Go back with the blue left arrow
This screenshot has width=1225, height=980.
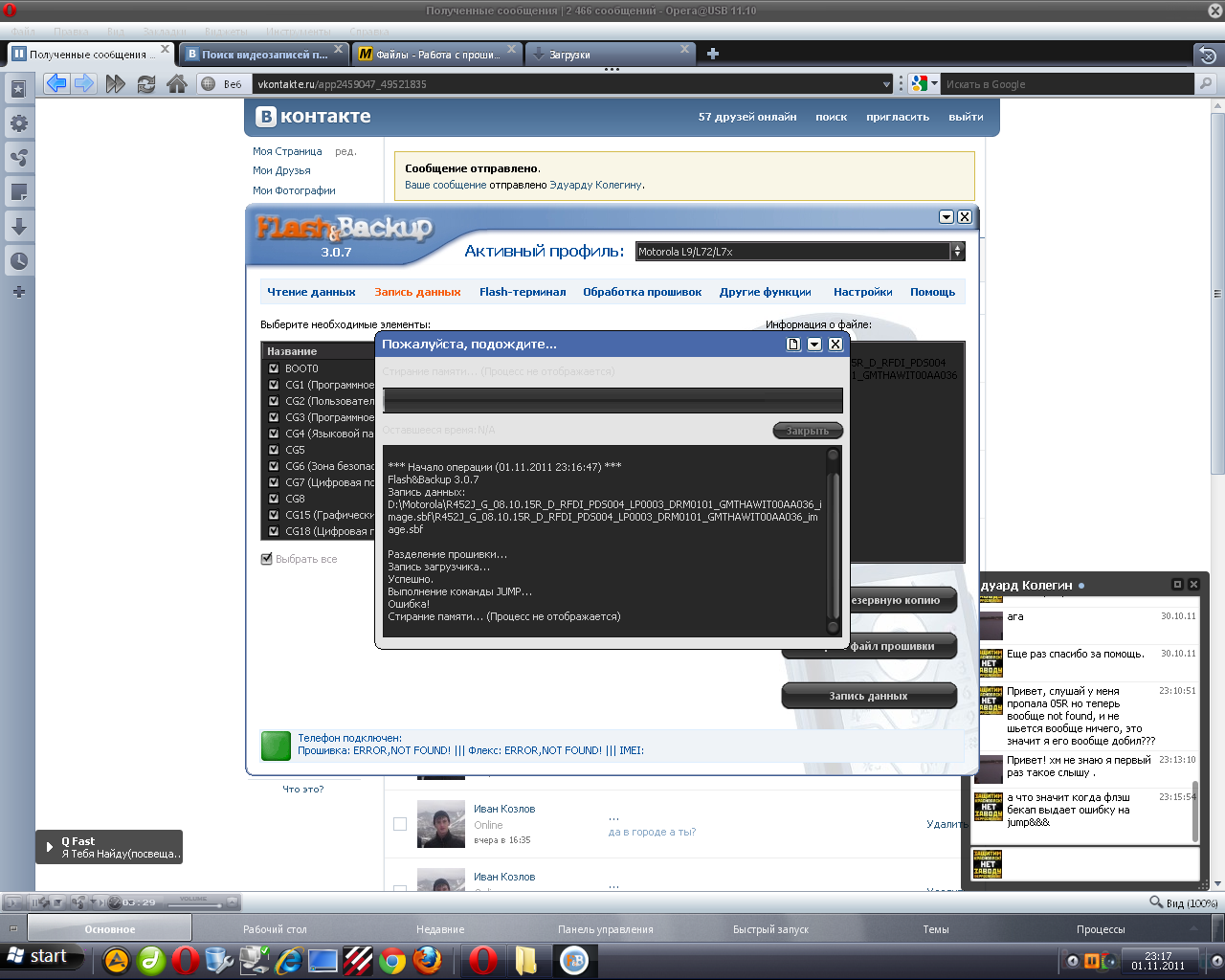[56, 83]
